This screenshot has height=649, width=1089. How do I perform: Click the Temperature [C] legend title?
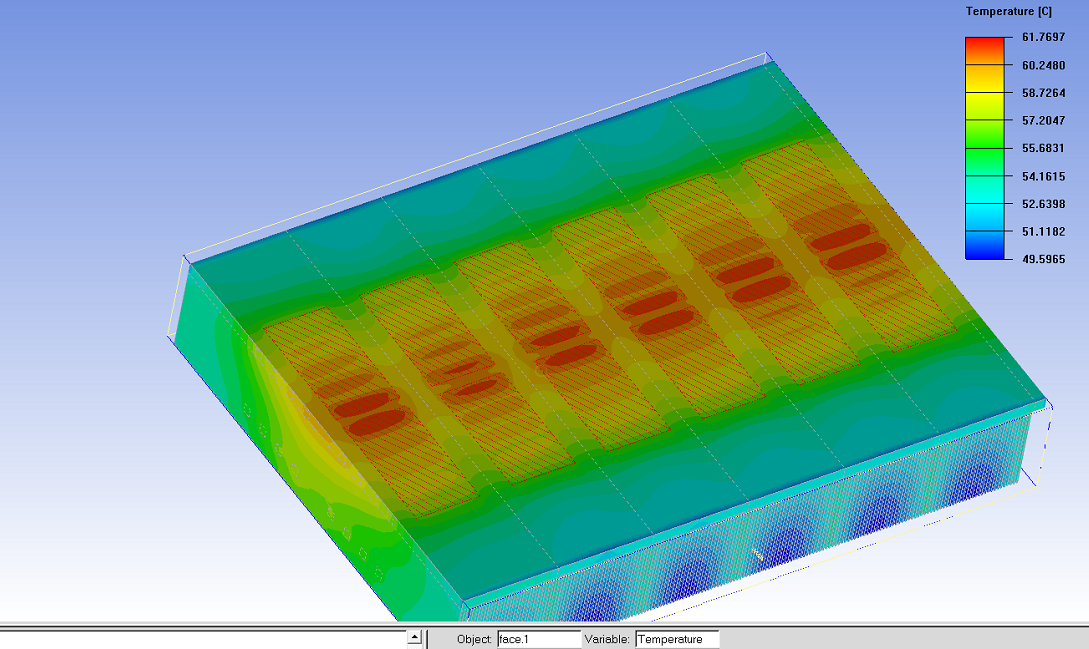[1007, 12]
